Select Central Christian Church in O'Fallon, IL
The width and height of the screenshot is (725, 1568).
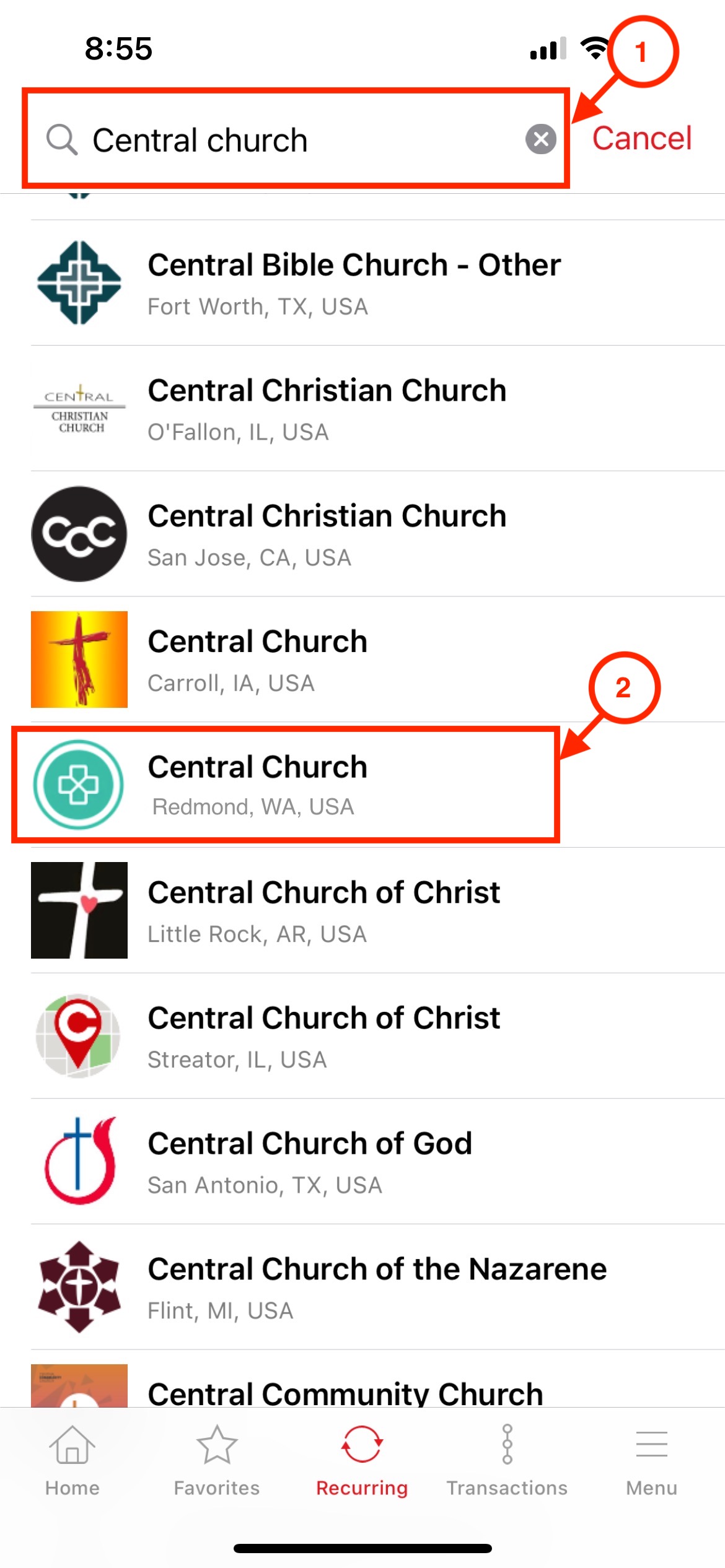coord(327,409)
